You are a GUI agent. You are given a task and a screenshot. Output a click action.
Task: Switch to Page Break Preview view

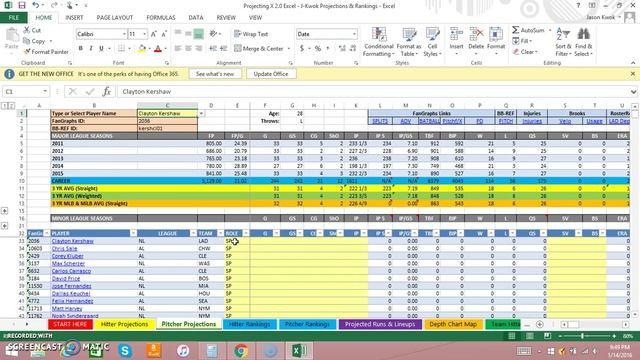[x=547, y=336]
